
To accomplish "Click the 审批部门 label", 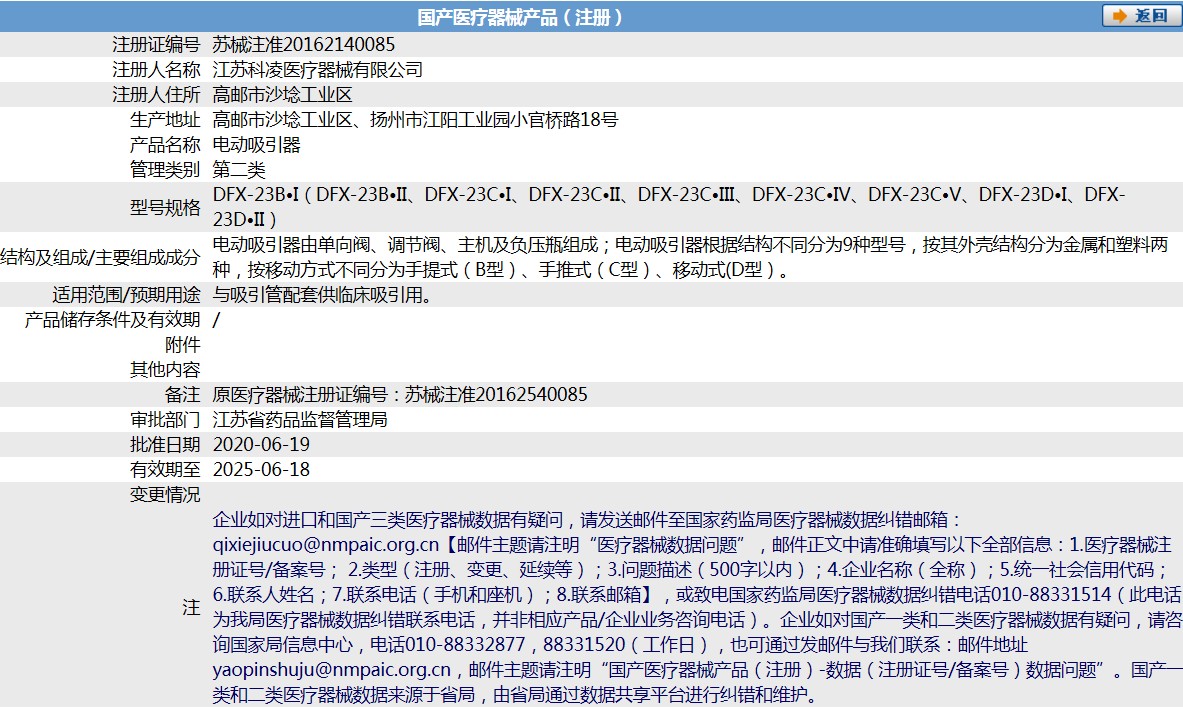I will [x=165, y=419].
